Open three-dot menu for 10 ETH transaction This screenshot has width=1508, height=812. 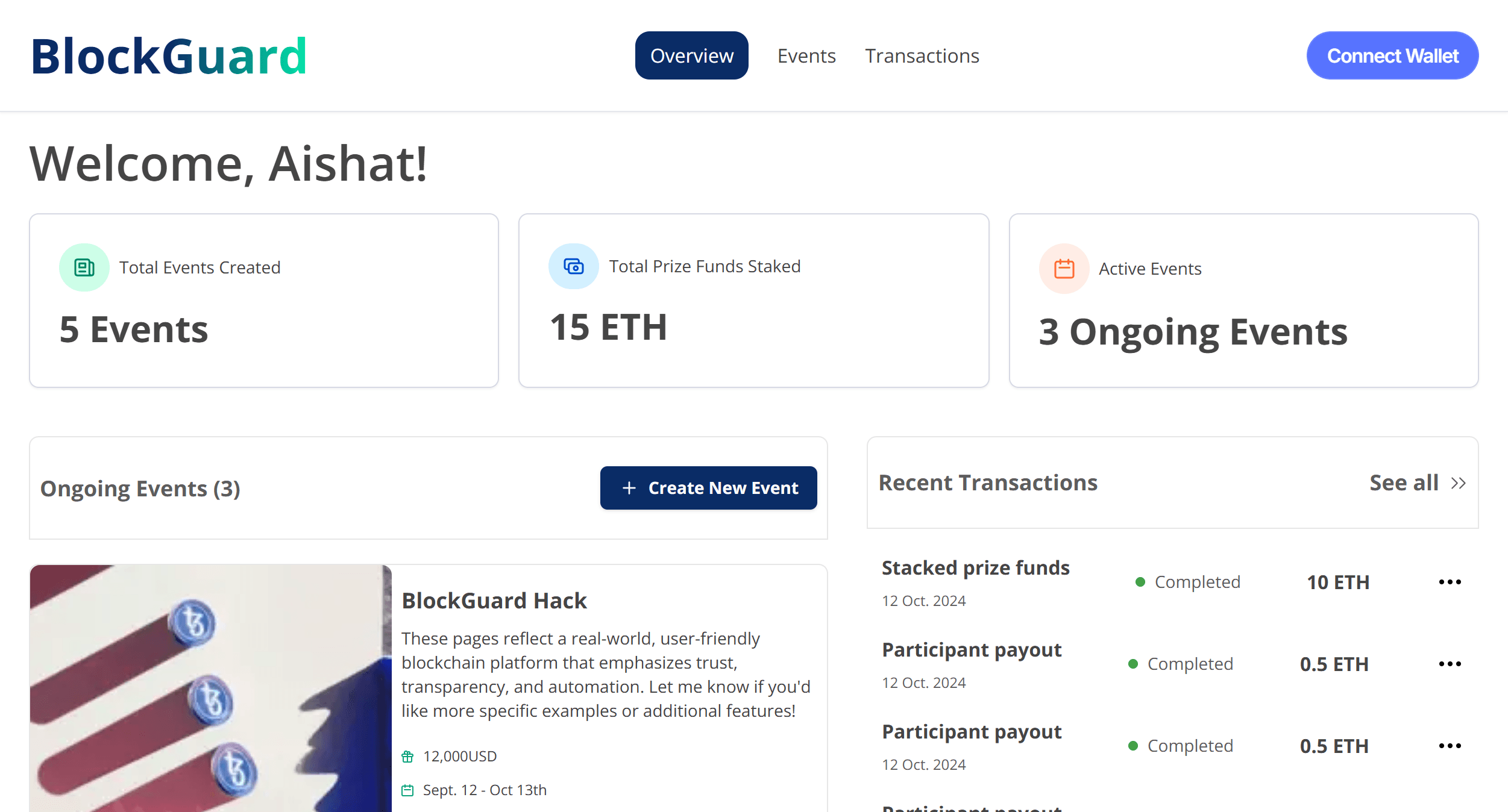click(x=1450, y=582)
